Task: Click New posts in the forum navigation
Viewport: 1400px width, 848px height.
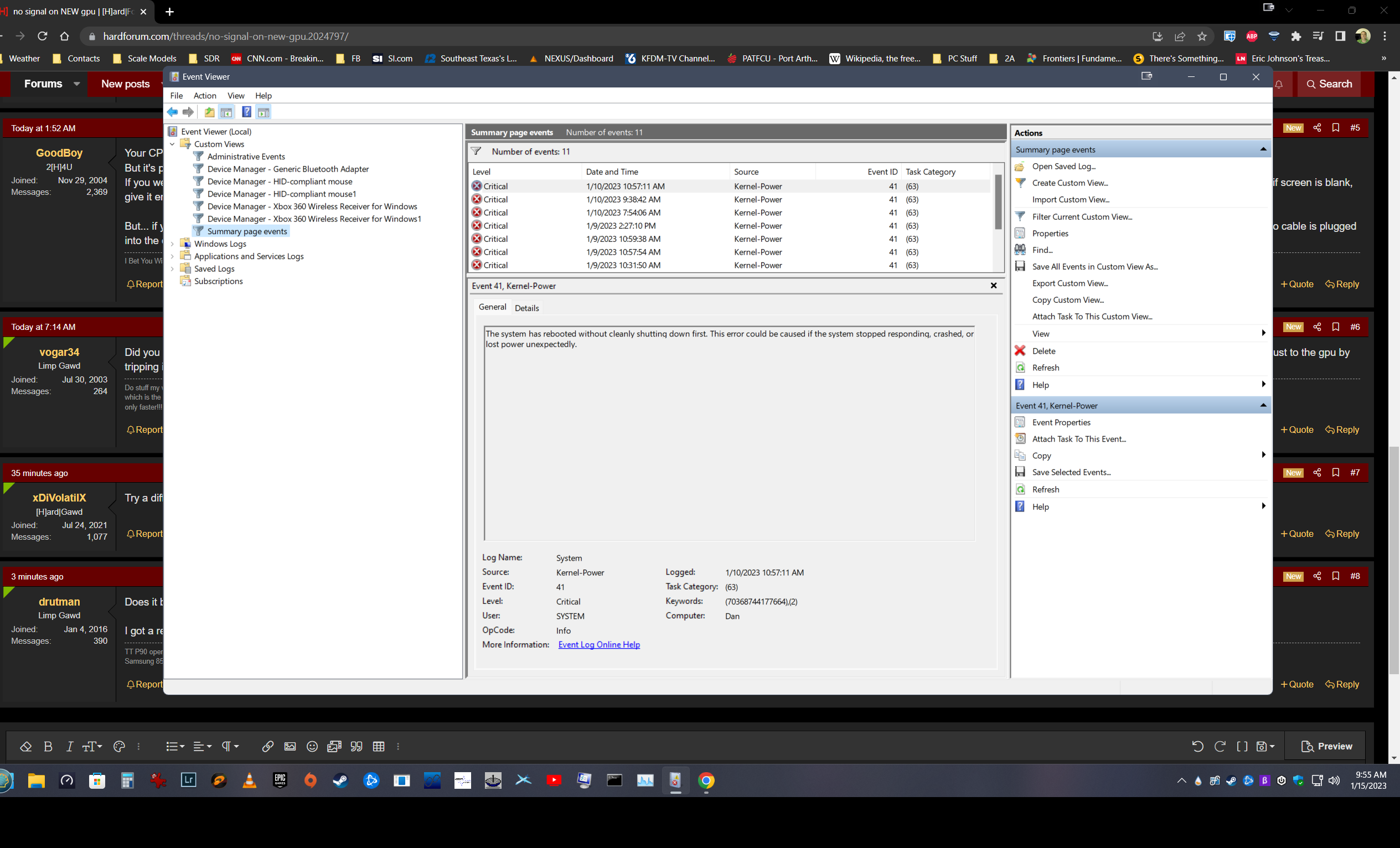Action: tap(126, 84)
